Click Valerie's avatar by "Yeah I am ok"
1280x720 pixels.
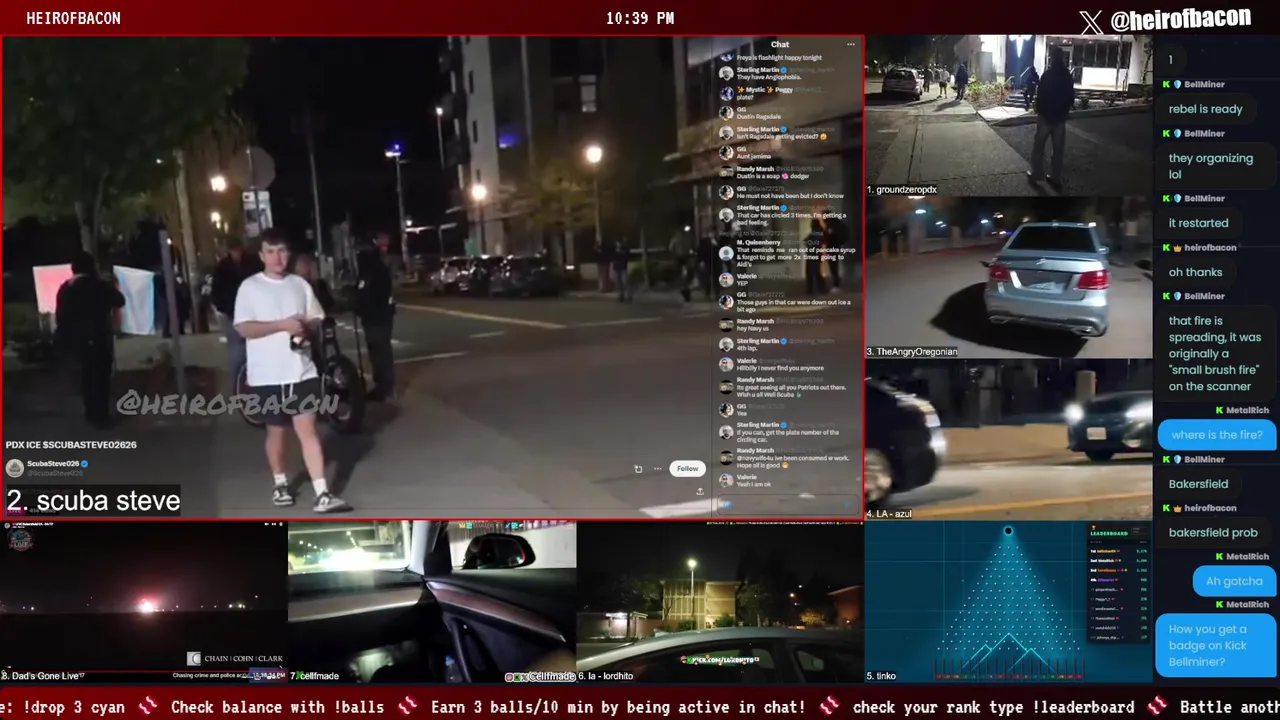[x=727, y=480]
